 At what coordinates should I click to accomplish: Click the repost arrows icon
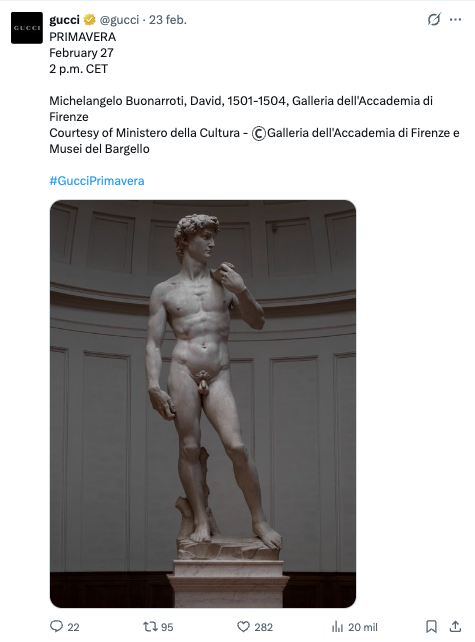point(150,626)
